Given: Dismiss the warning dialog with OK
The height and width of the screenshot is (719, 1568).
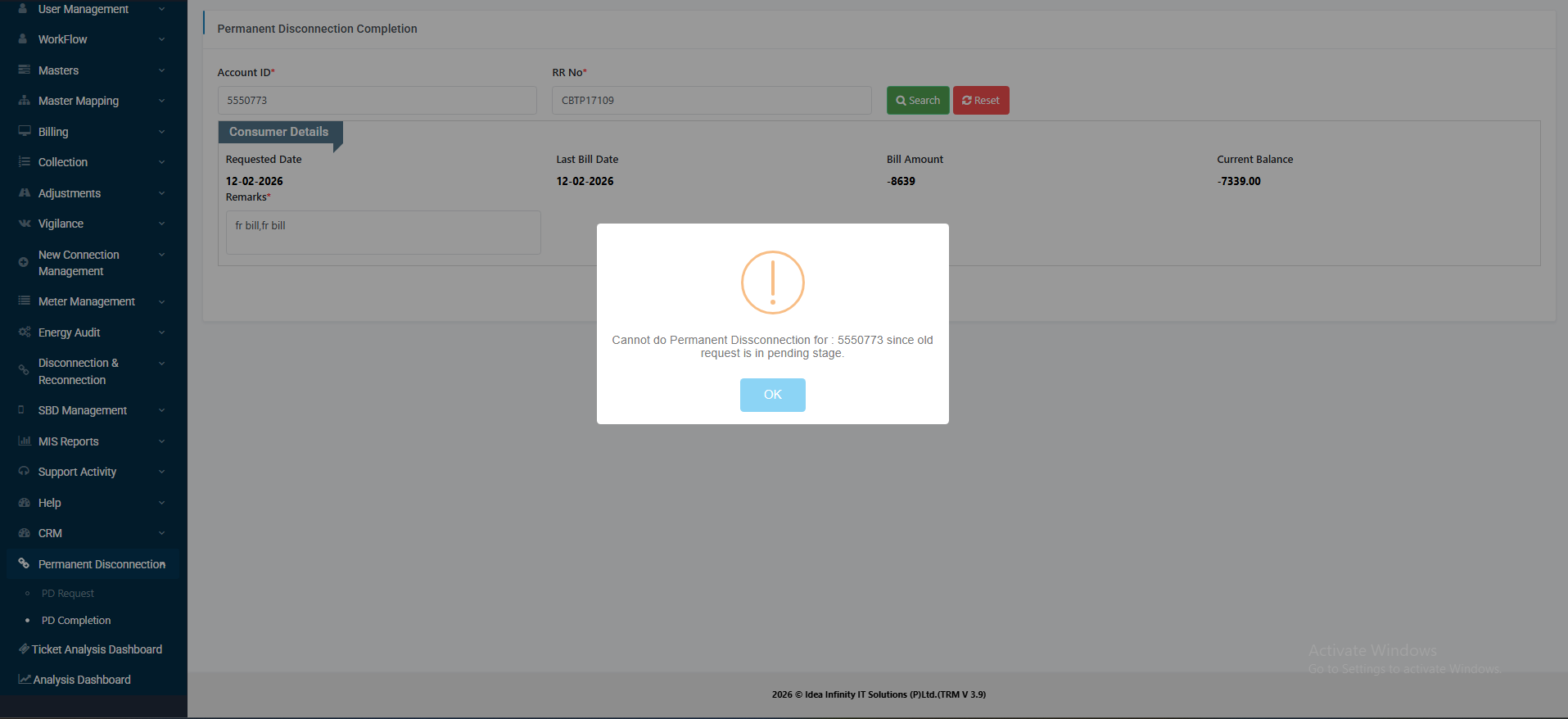Looking at the screenshot, I should coord(773,395).
